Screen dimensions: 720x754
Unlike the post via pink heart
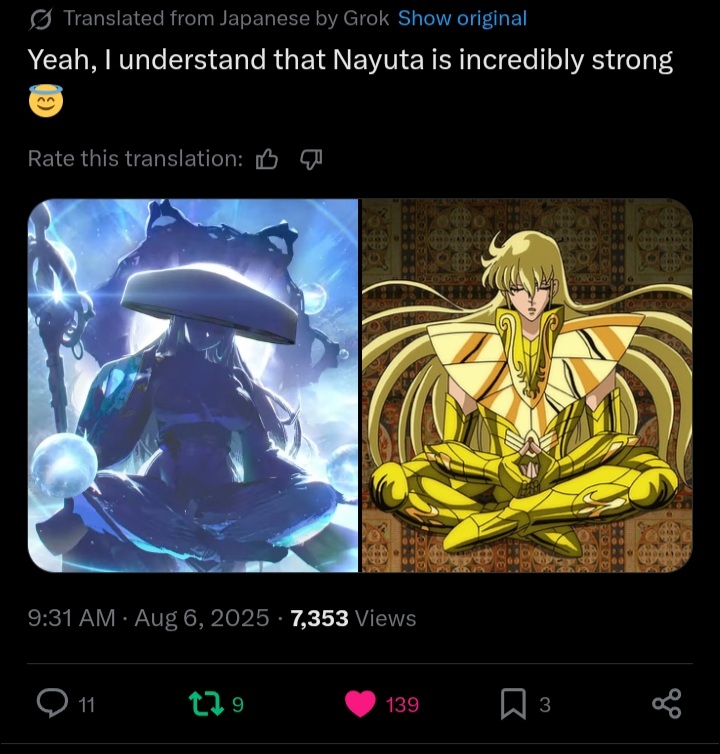pyautogui.click(x=360, y=704)
